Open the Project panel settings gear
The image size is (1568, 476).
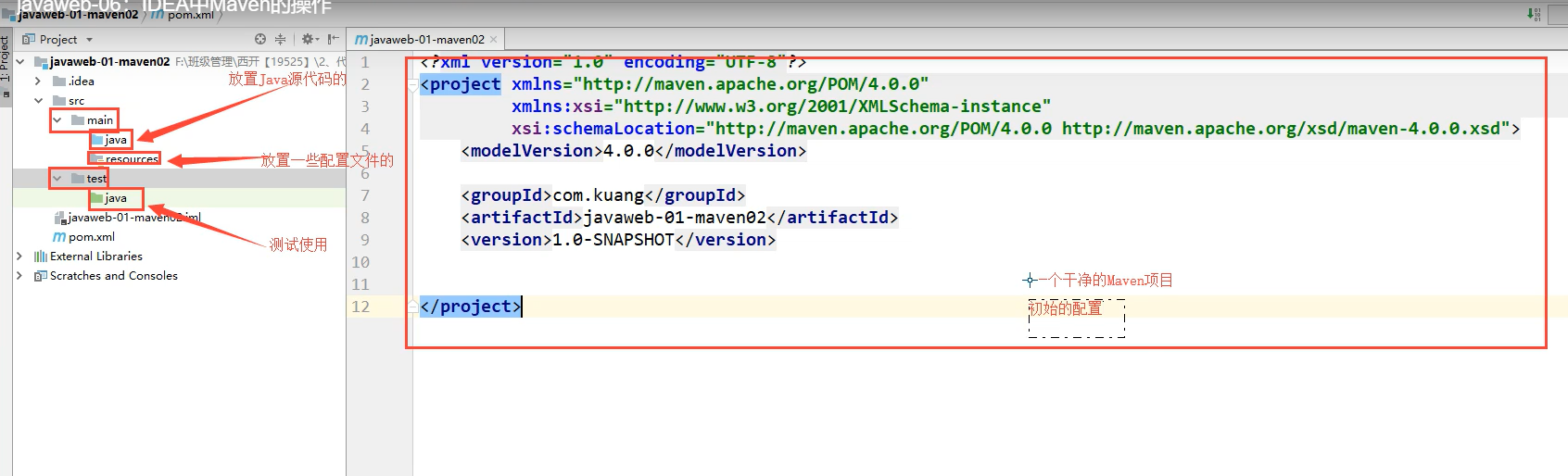click(309, 39)
